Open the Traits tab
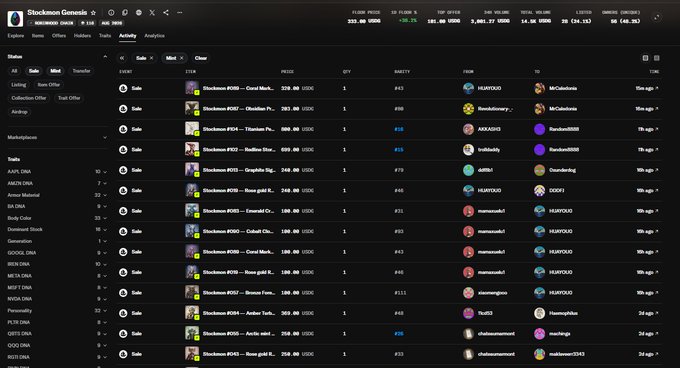Screen dimensions: 680x368 tap(105, 36)
